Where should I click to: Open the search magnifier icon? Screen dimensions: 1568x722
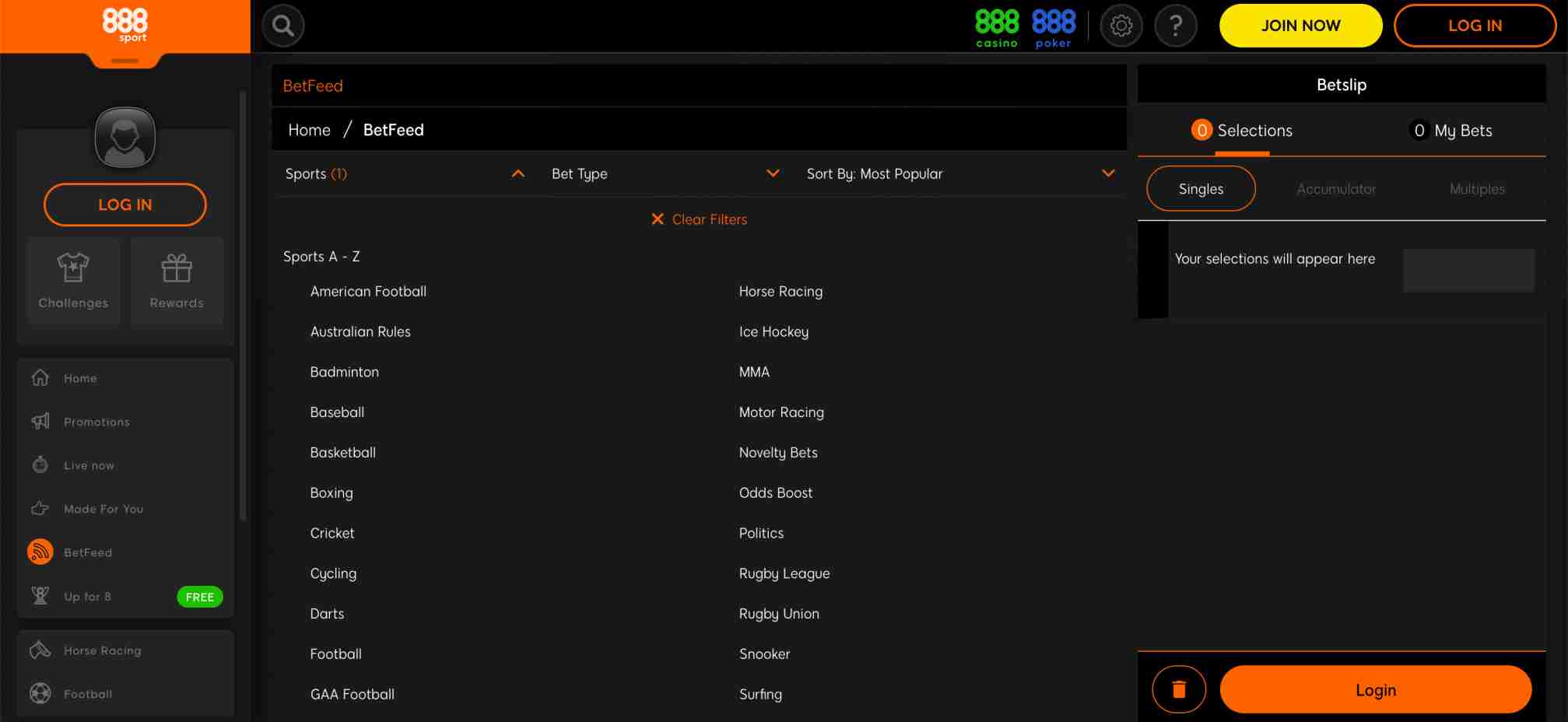click(283, 26)
